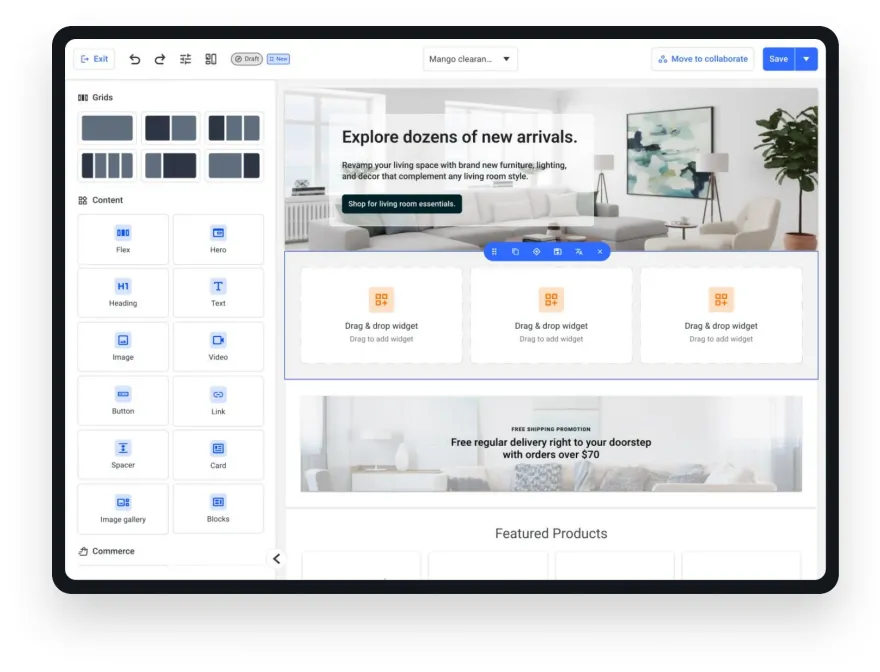This screenshot has width=880, height=672.
Task: Select the Revamp your living space paragraph
Action: click(x=455, y=171)
